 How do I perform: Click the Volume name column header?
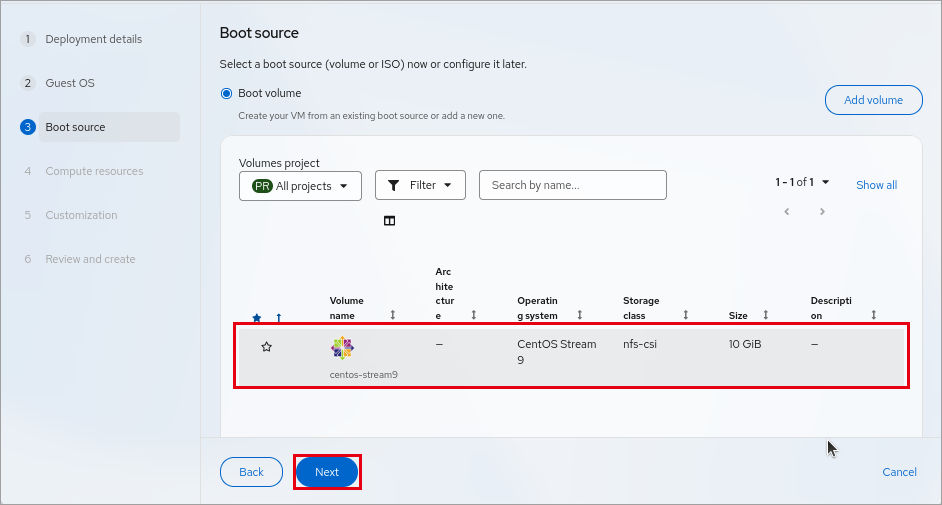pyautogui.click(x=347, y=308)
